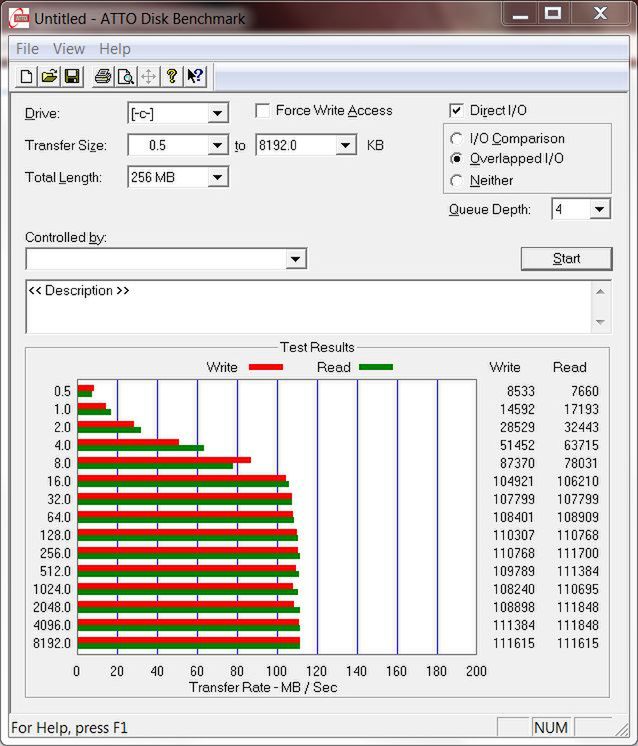
Task: Click the Read value 111700
Action: click(578, 553)
